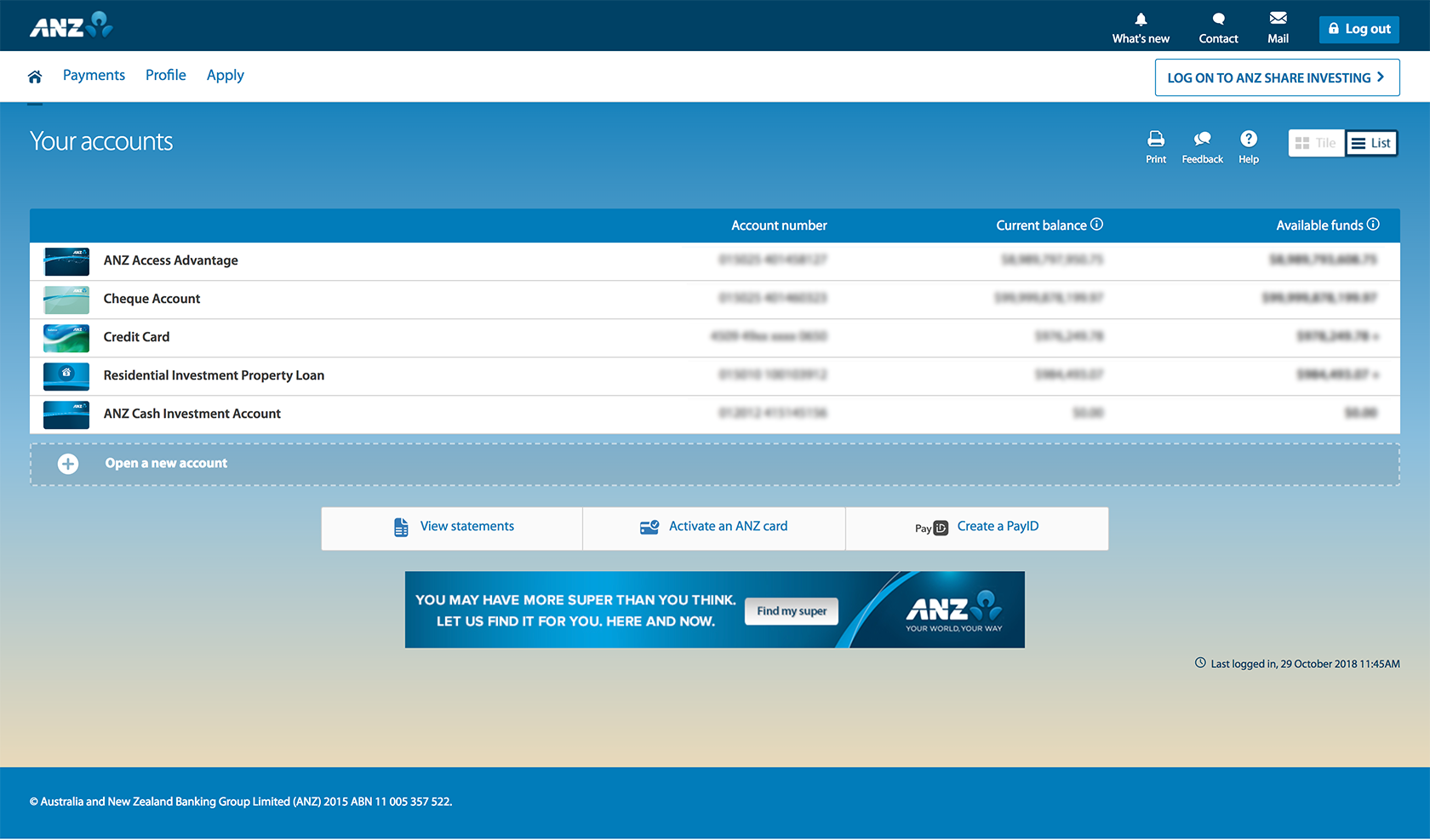Click Log out

tap(1358, 28)
